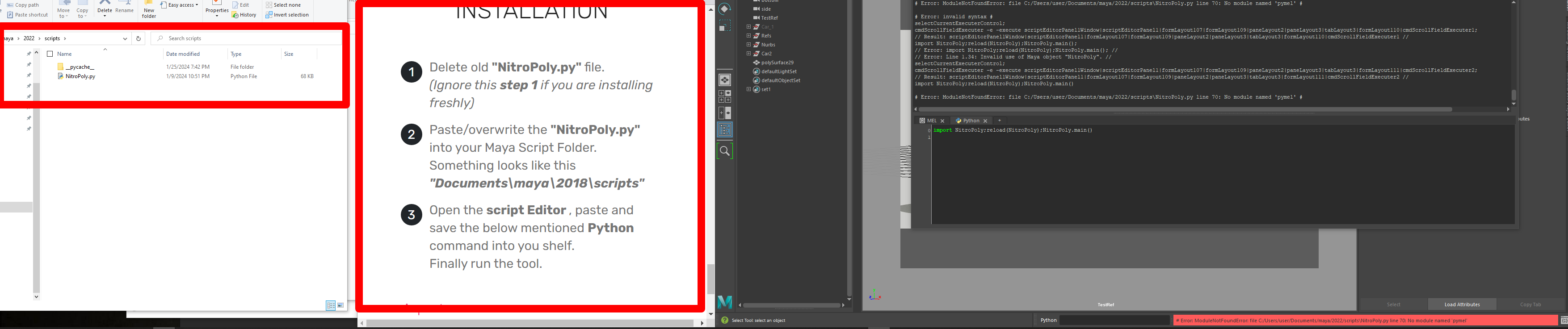Refresh the scripts folder in Explorer
Image resolution: width=1568 pixels, height=329 pixels.
138,38
